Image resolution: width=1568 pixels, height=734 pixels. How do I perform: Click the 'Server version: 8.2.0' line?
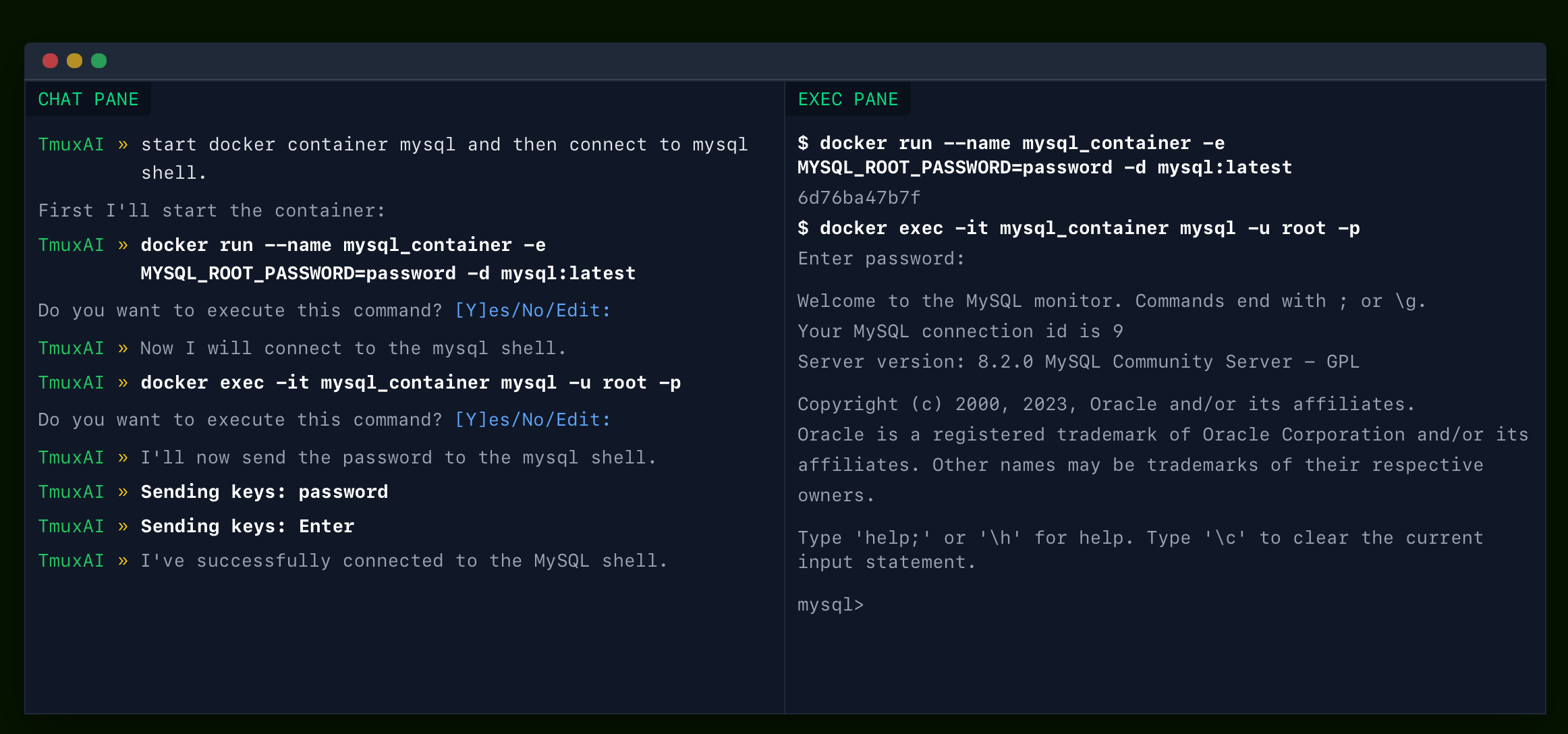coord(1078,362)
